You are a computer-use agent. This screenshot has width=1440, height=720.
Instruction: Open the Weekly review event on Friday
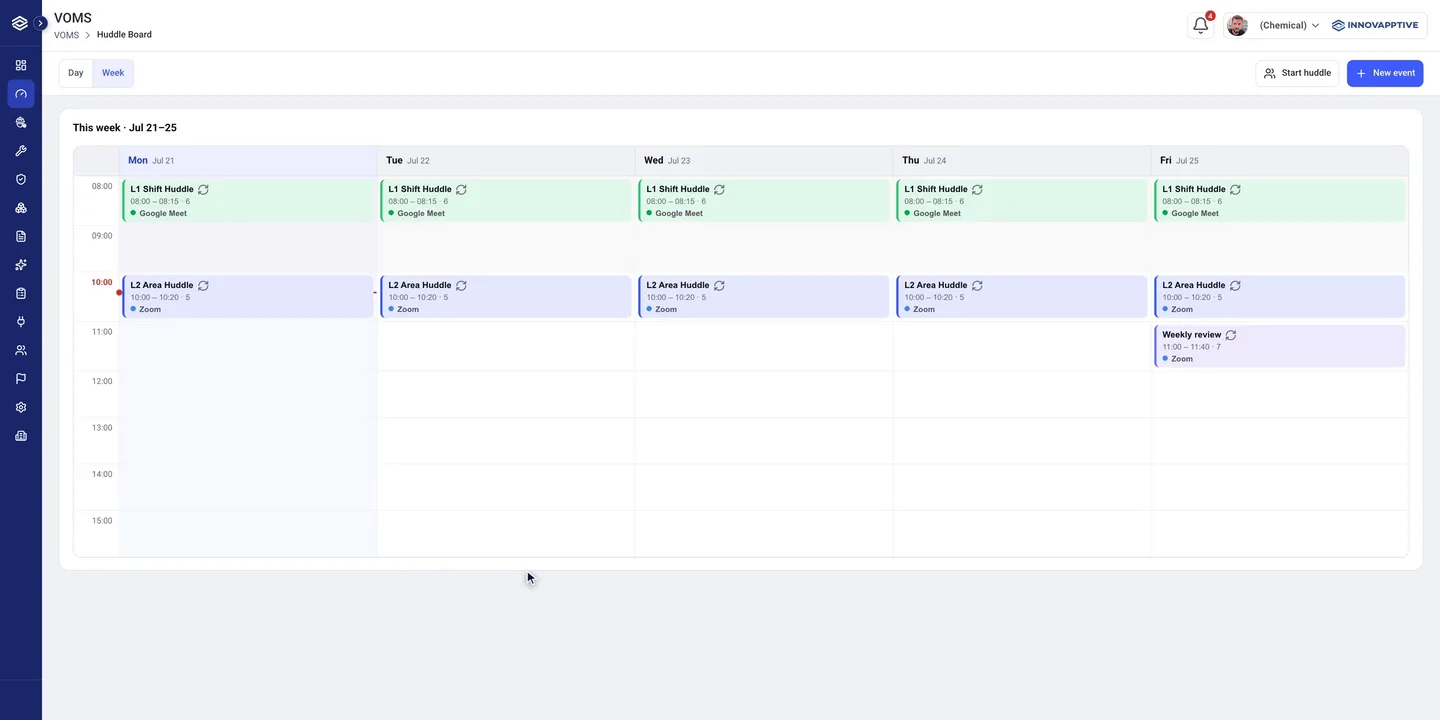[x=1280, y=346]
